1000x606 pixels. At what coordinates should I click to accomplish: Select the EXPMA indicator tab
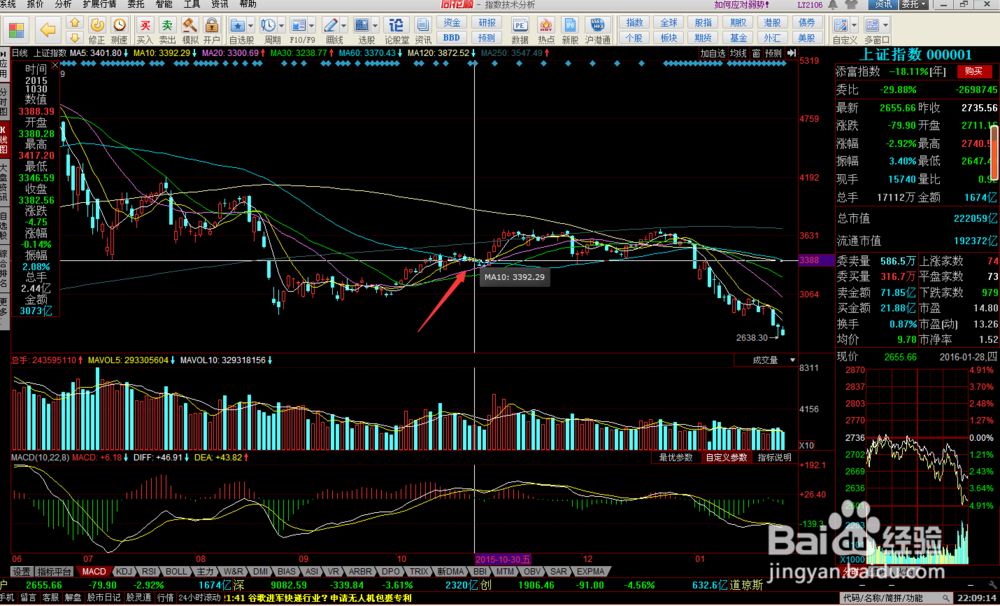coord(589,572)
